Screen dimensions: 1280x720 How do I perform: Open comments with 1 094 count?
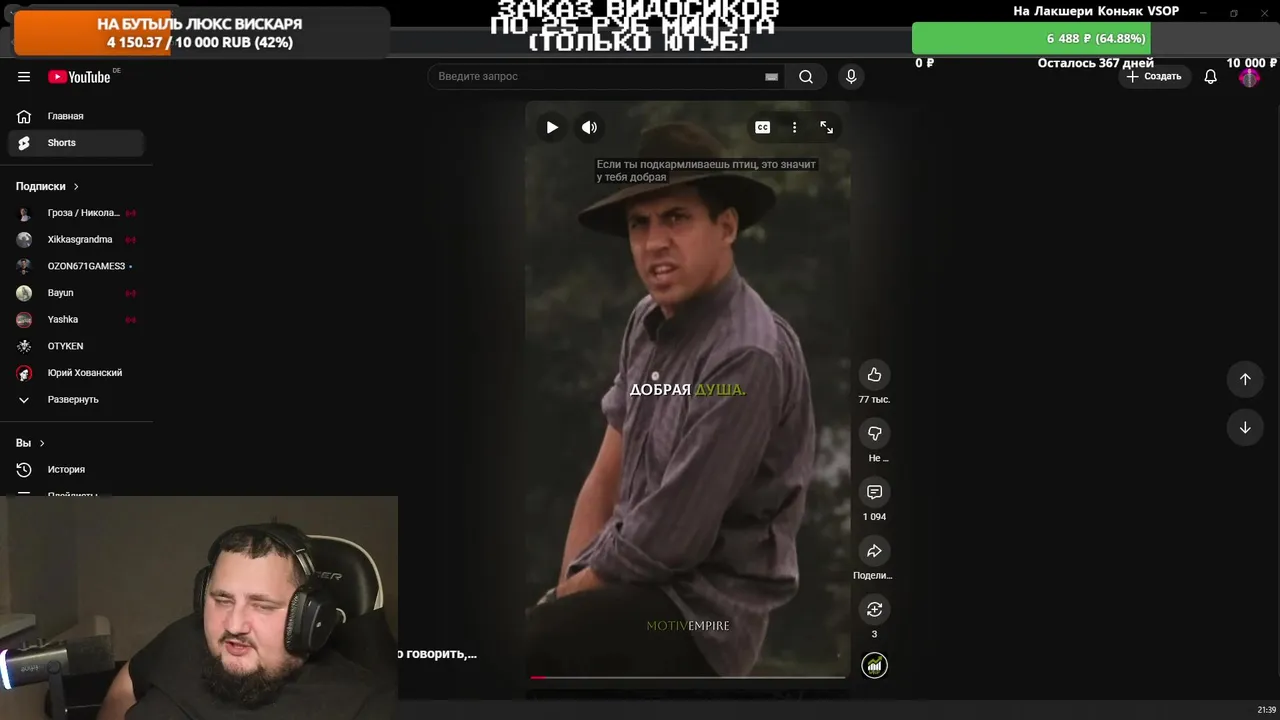[x=874, y=492]
